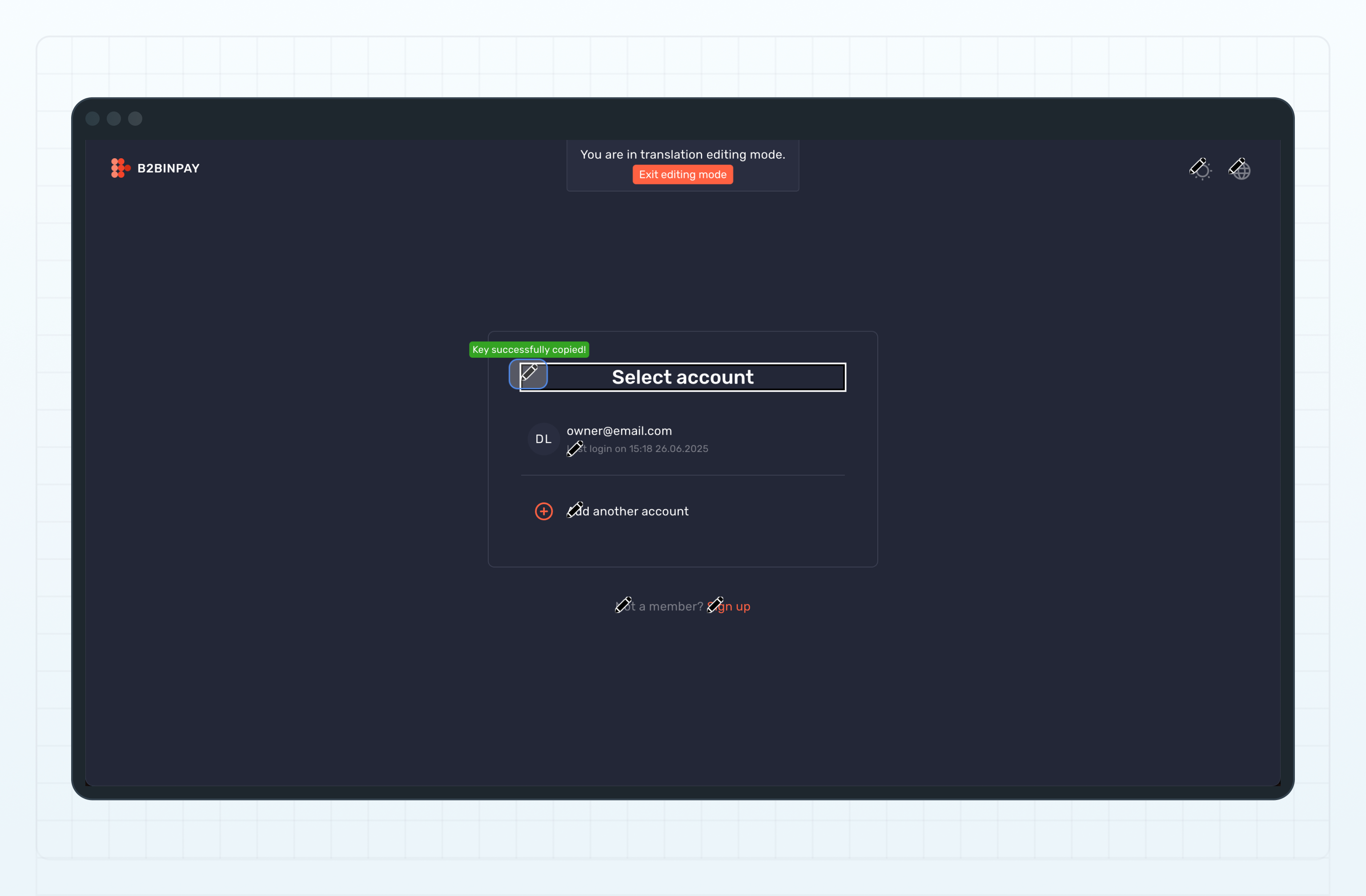1366x896 pixels.
Task: Click the Exit editing mode button
Action: (x=683, y=174)
